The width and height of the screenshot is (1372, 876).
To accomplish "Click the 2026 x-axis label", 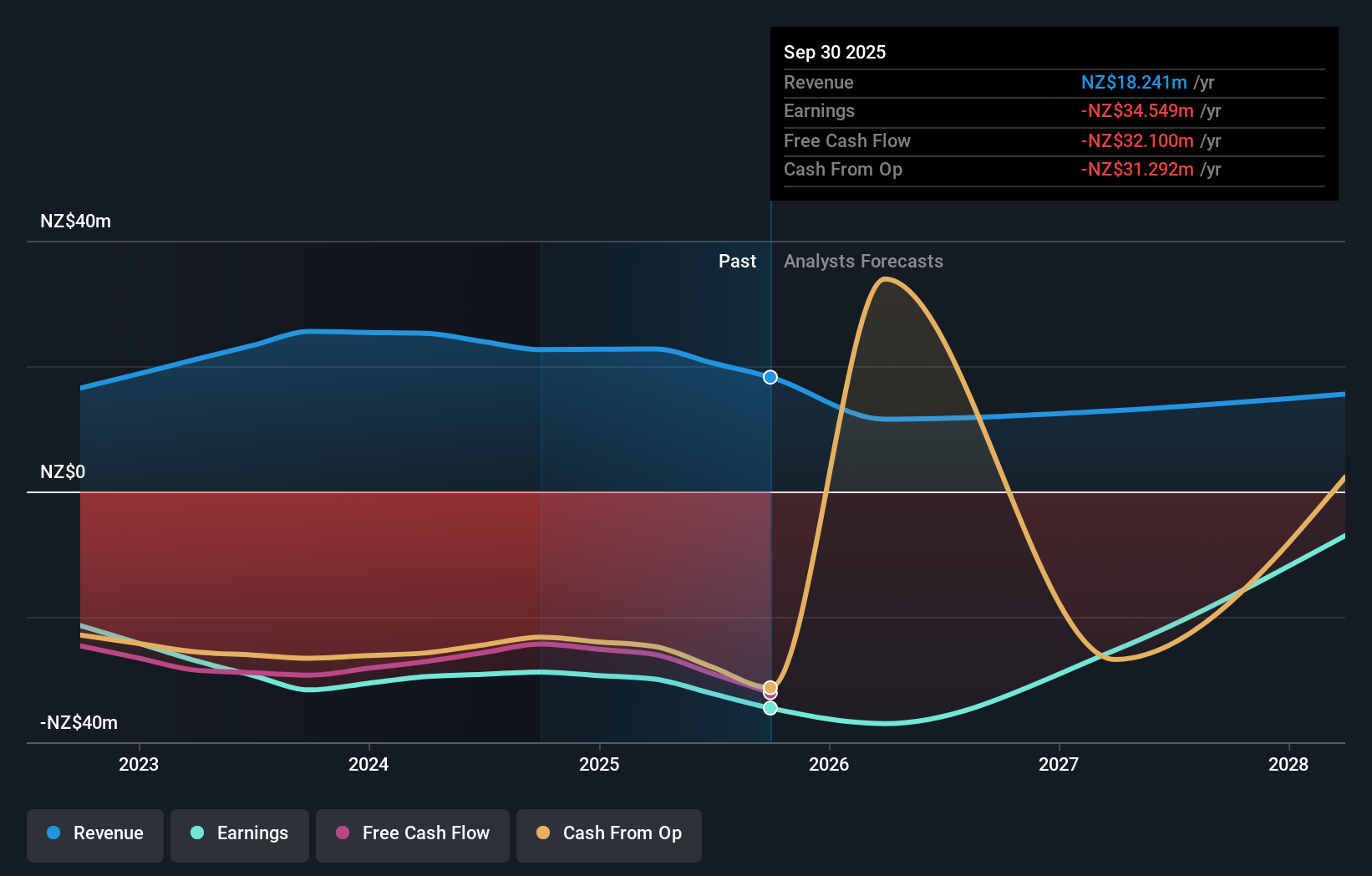I will point(829,764).
